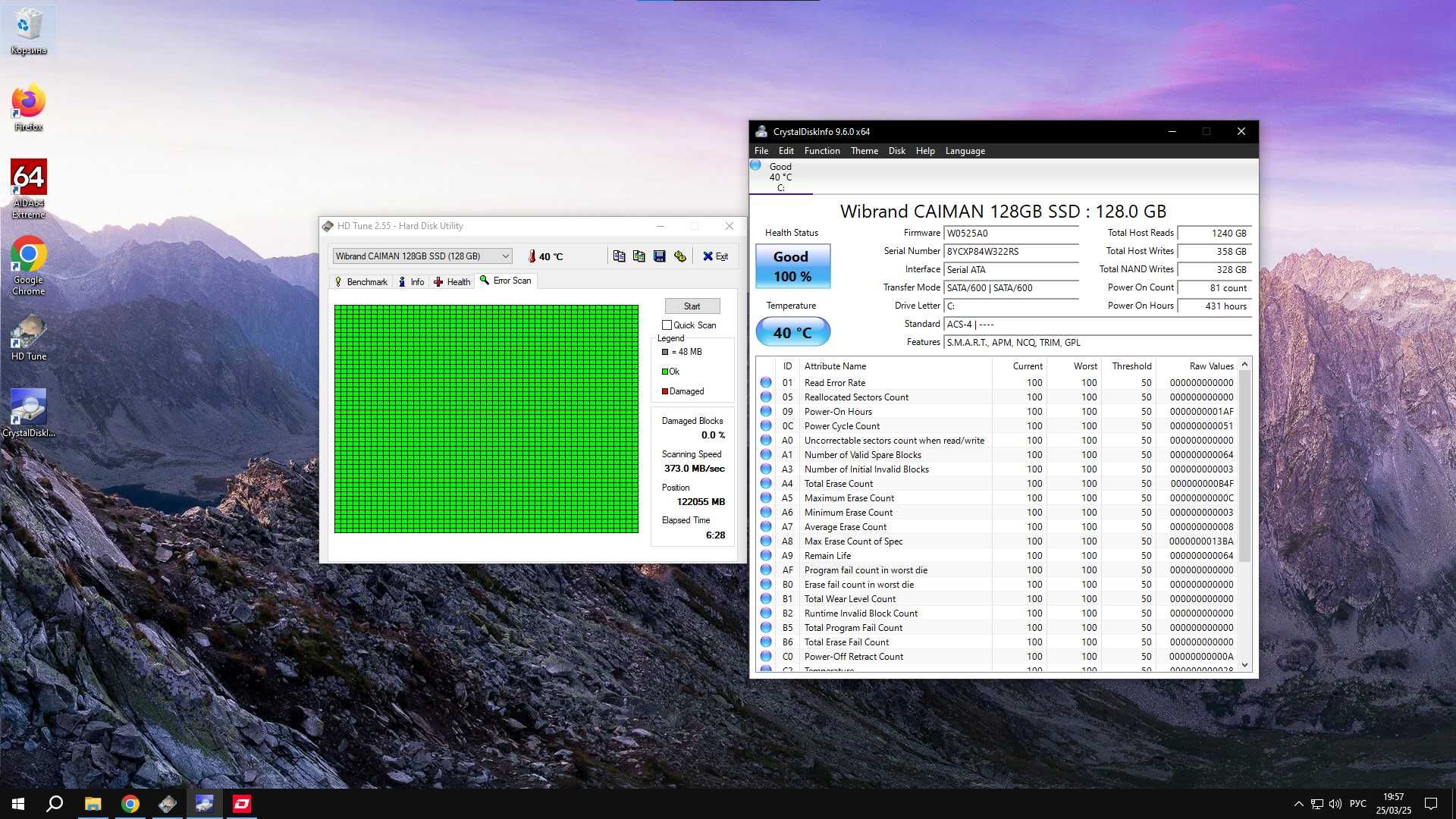The image size is (1456, 819).
Task: Switch the РУС input language indicator
Action: [x=1358, y=804]
